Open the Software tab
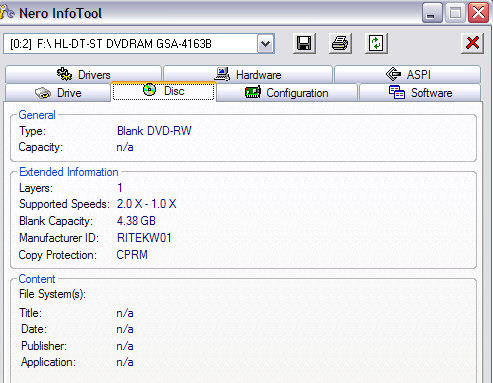Image resolution: width=493 pixels, height=383 pixels. point(420,93)
